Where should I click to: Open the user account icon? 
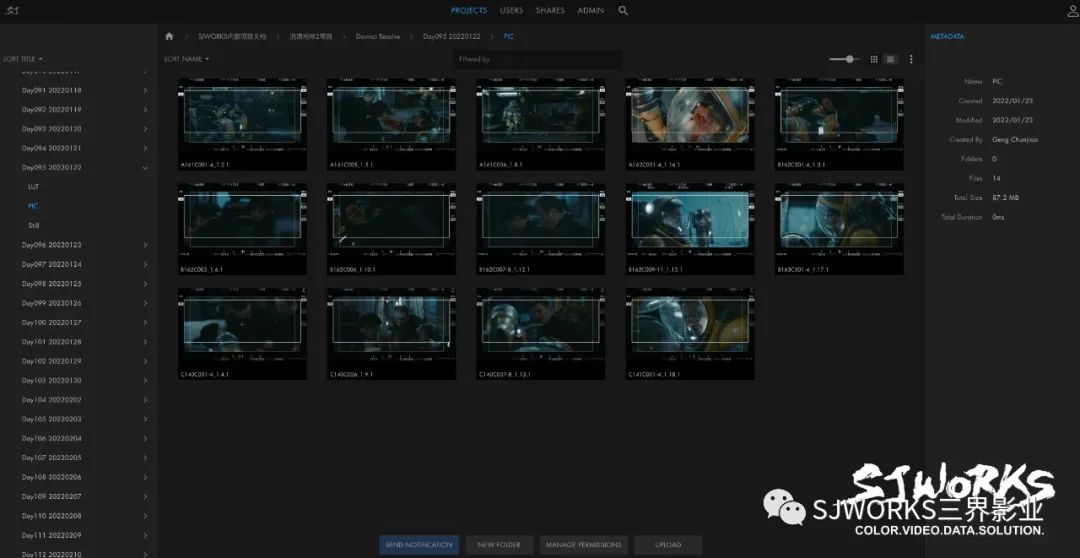coord(1073,10)
